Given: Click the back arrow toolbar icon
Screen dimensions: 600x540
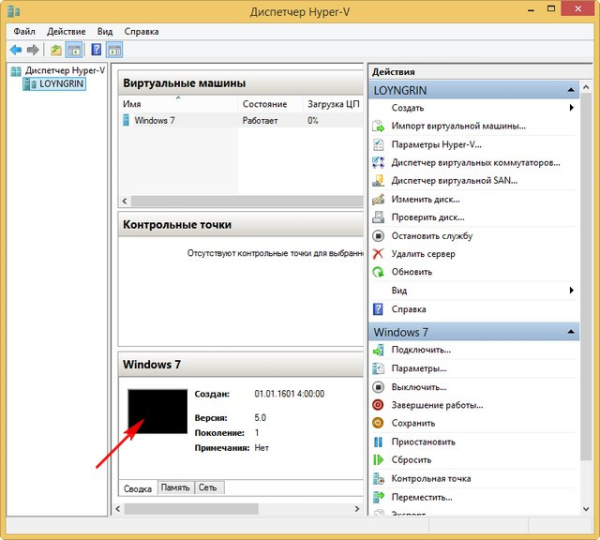Looking at the screenshot, I should point(16,49).
